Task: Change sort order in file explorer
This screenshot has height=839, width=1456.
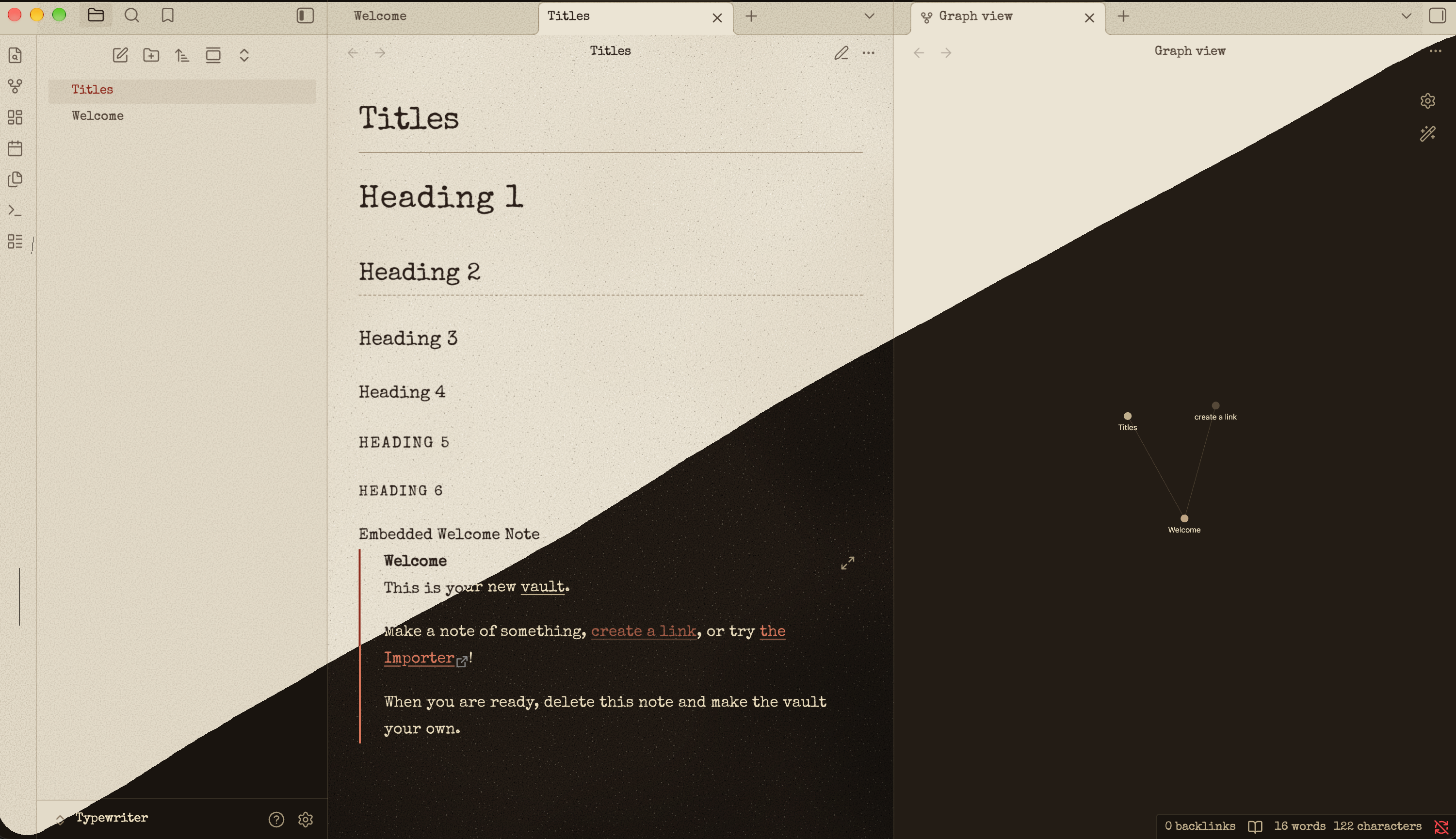Action: pyautogui.click(x=182, y=55)
